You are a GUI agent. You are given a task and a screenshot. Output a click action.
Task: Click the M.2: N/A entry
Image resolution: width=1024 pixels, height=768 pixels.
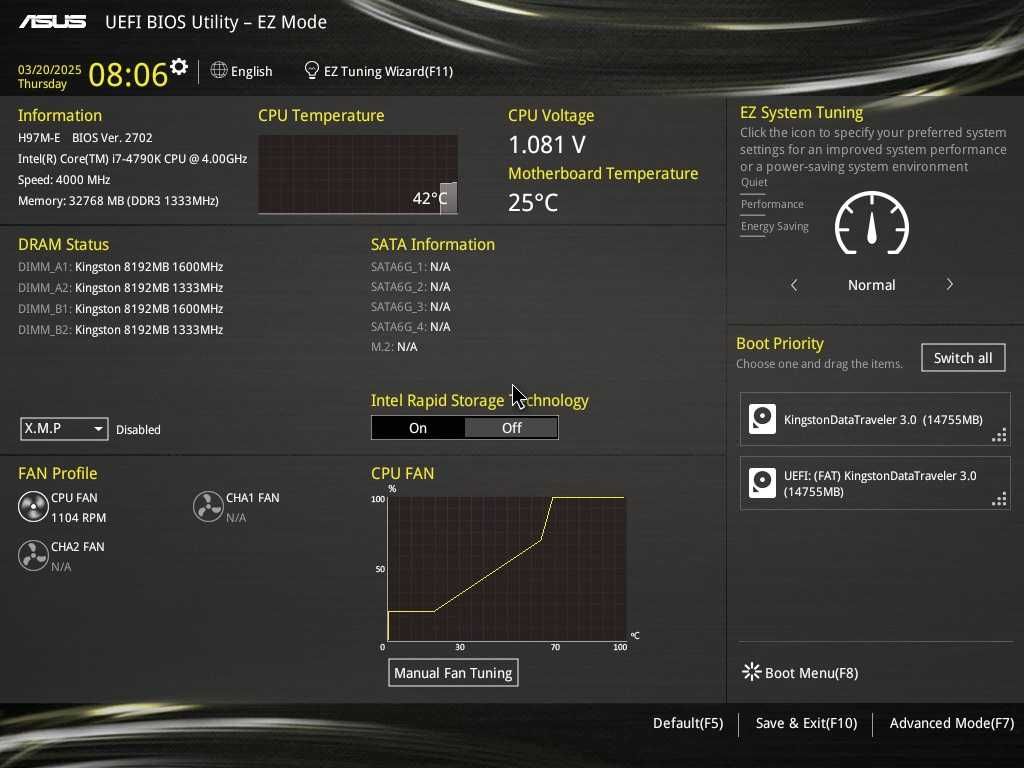[x=394, y=347]
